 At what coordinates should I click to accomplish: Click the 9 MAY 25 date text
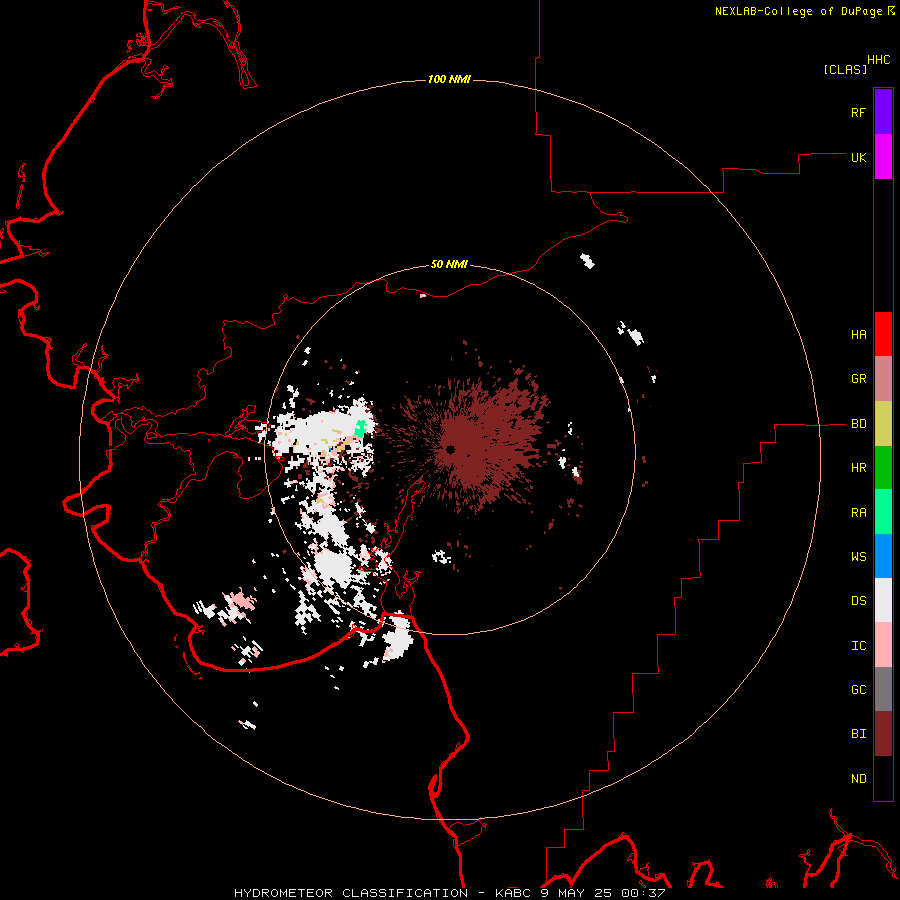pos(577,893)
